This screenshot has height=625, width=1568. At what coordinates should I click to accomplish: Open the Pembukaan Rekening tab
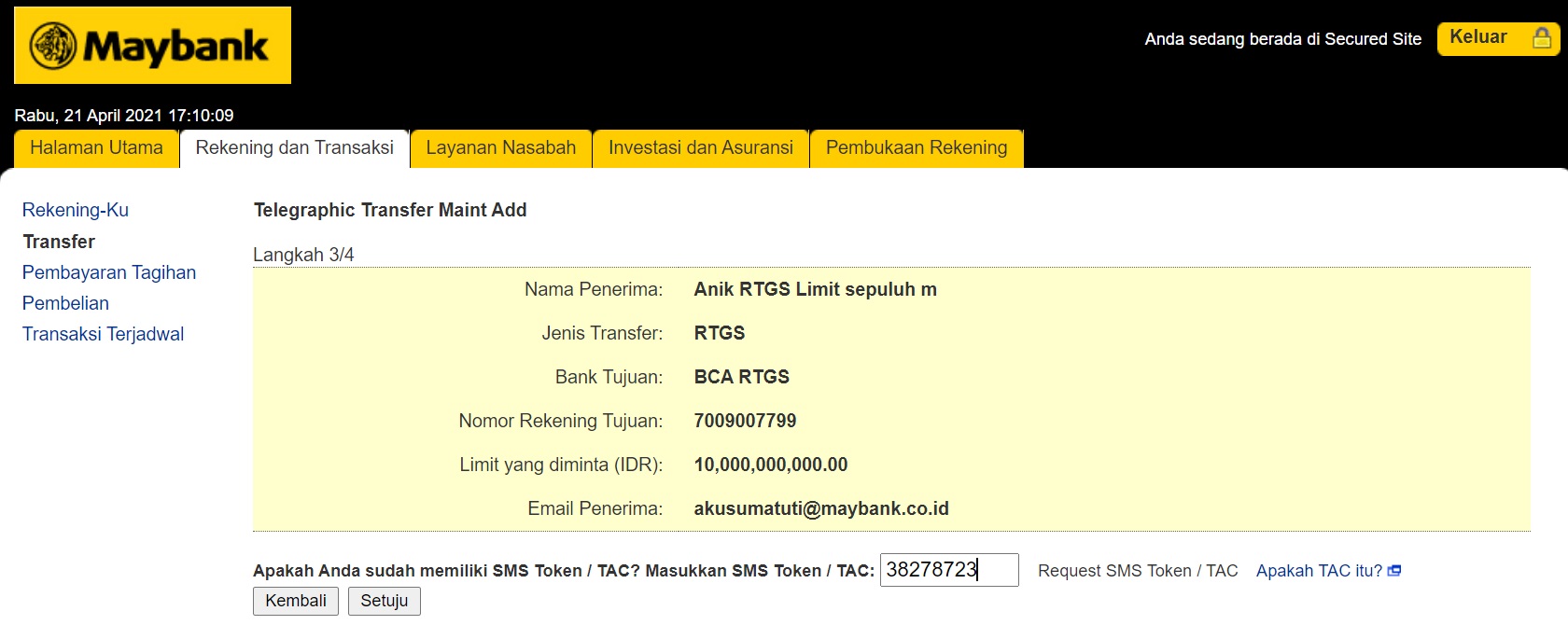coord(916,148)
